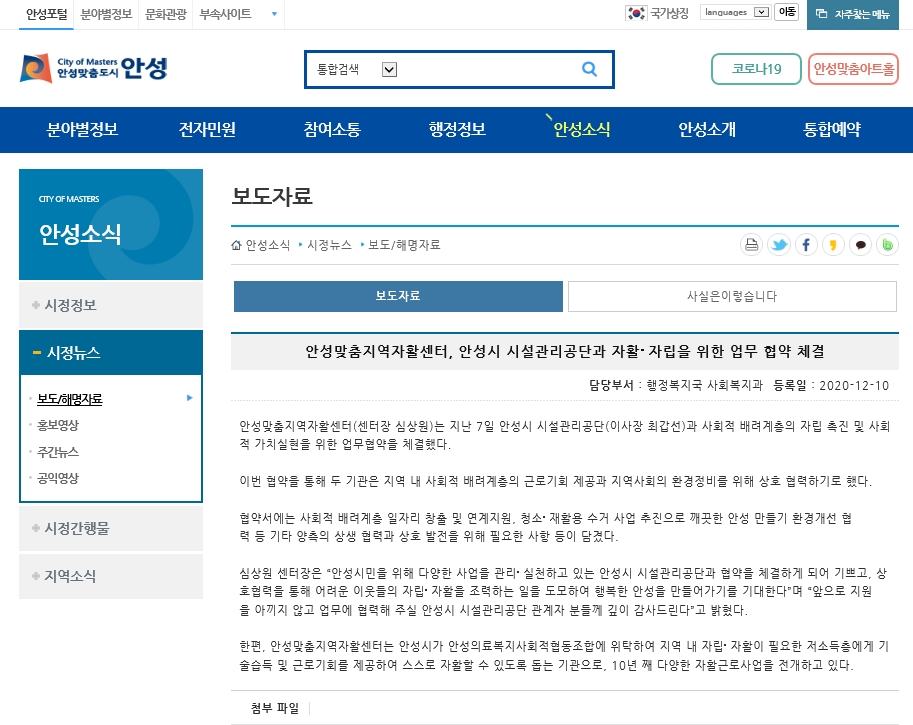Screen dimensions: 913x725
Task: Share the article on Twitter
Action: (778, 245)
